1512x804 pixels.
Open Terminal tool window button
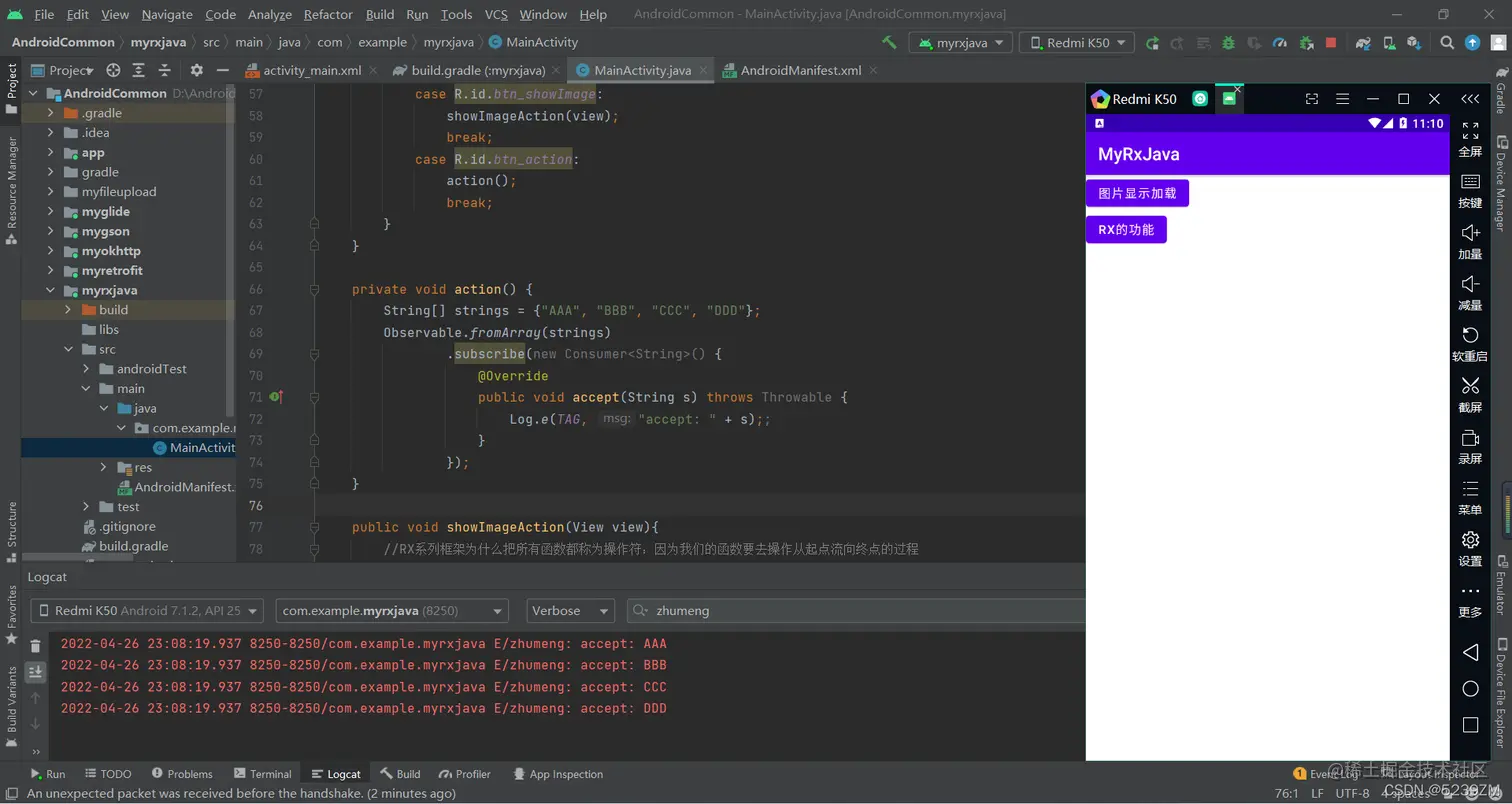tap(262, 774)
